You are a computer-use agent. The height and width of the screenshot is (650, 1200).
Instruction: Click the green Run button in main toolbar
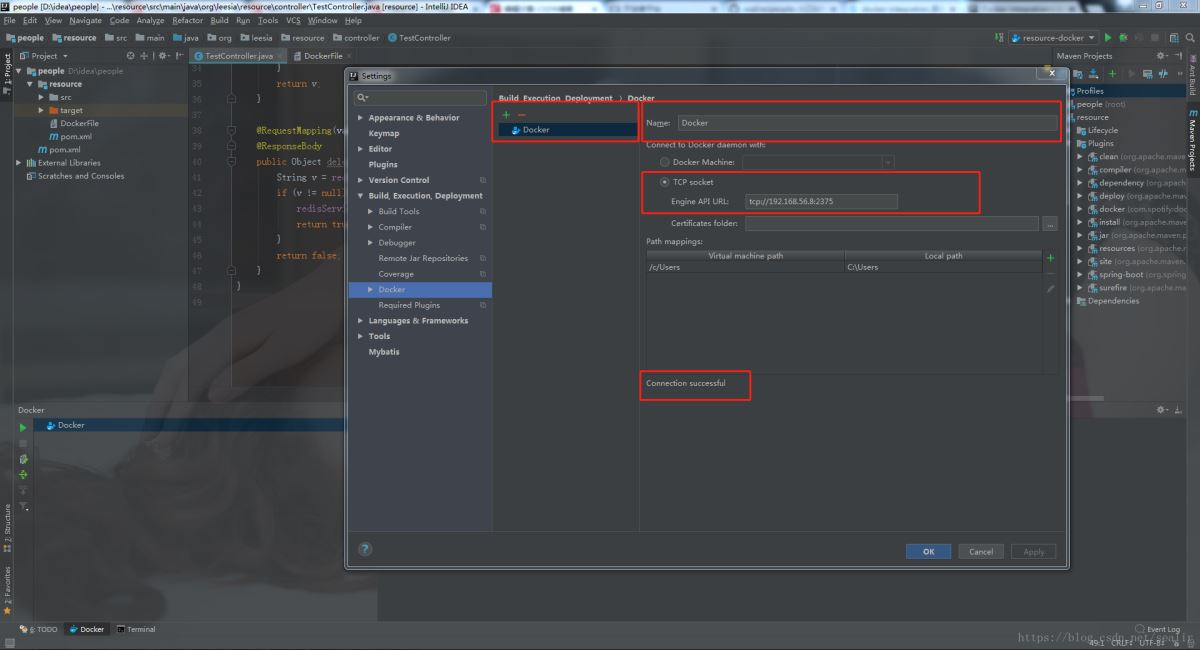[1108, 38]
